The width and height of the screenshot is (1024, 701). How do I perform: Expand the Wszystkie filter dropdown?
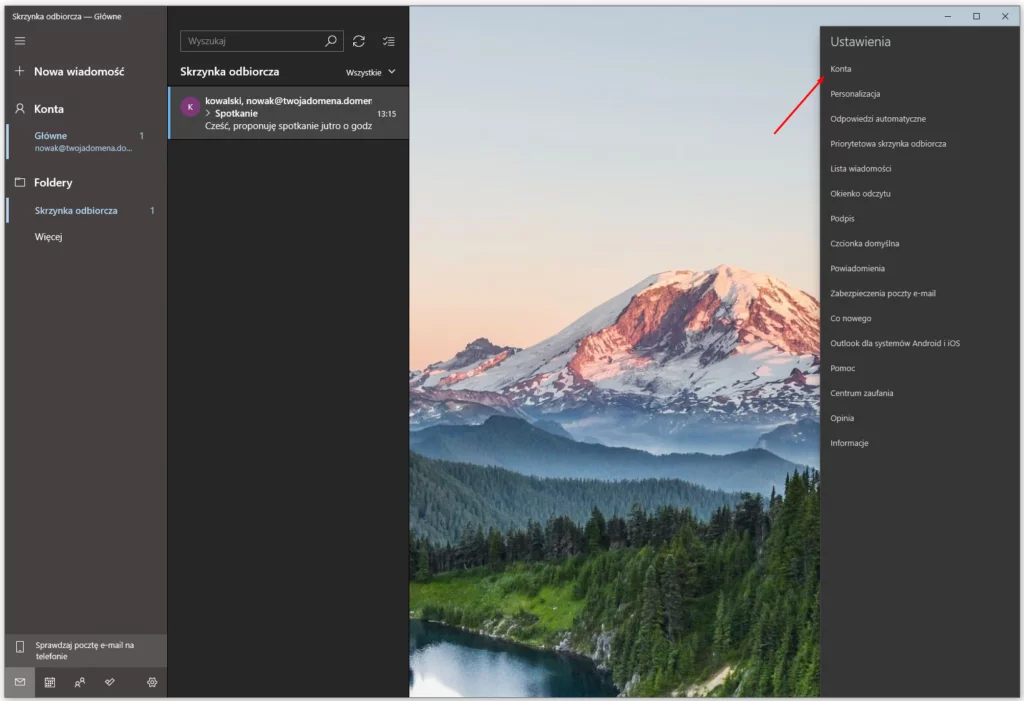pyautogui.click(x=371, y=72)
